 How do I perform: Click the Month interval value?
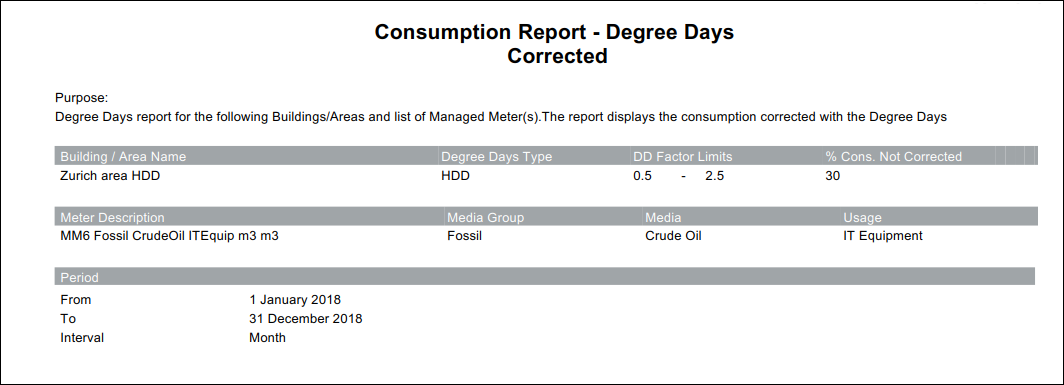click(267, 337)
